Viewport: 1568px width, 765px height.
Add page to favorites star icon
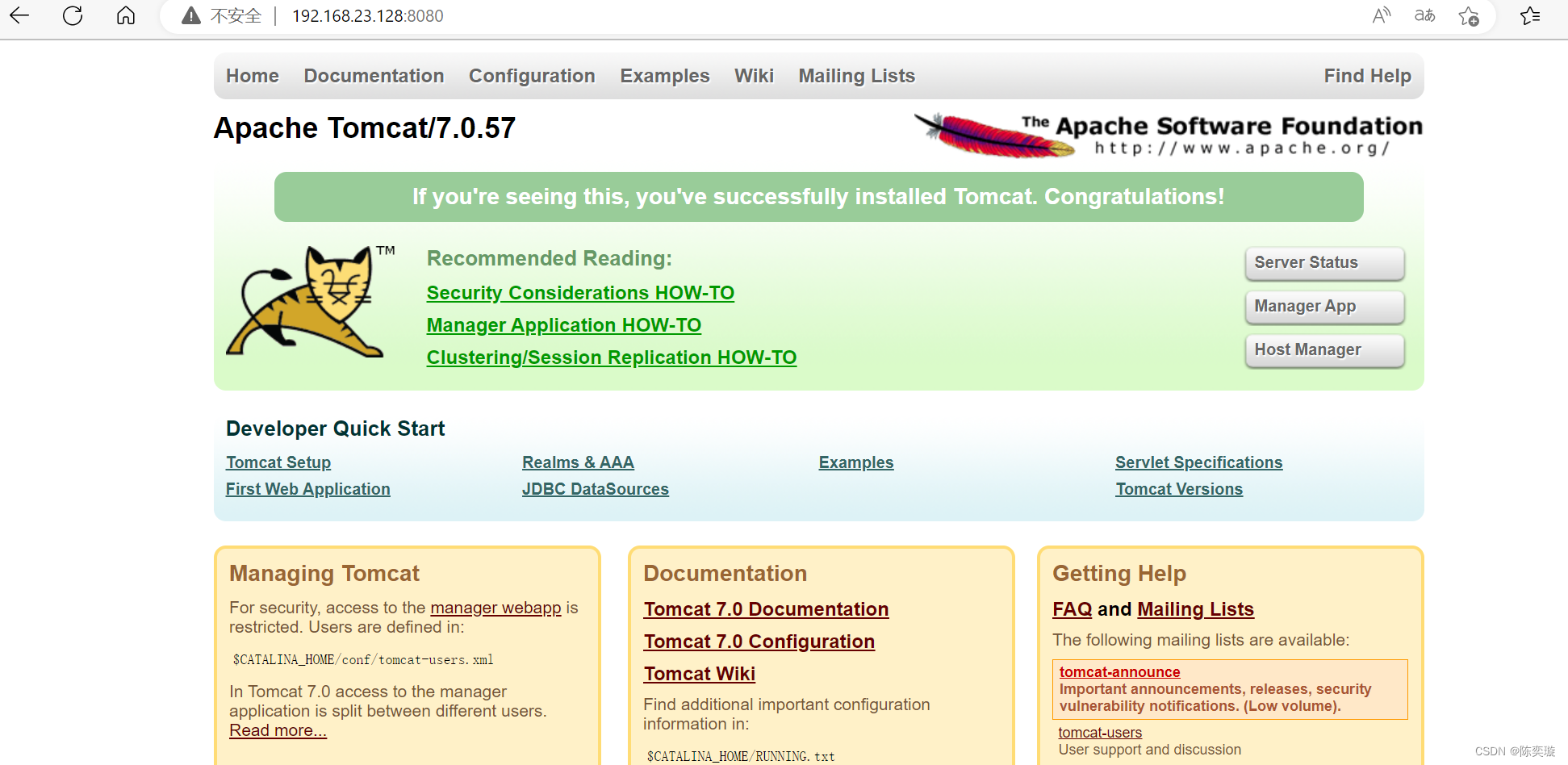click(x=1469, y=16)
